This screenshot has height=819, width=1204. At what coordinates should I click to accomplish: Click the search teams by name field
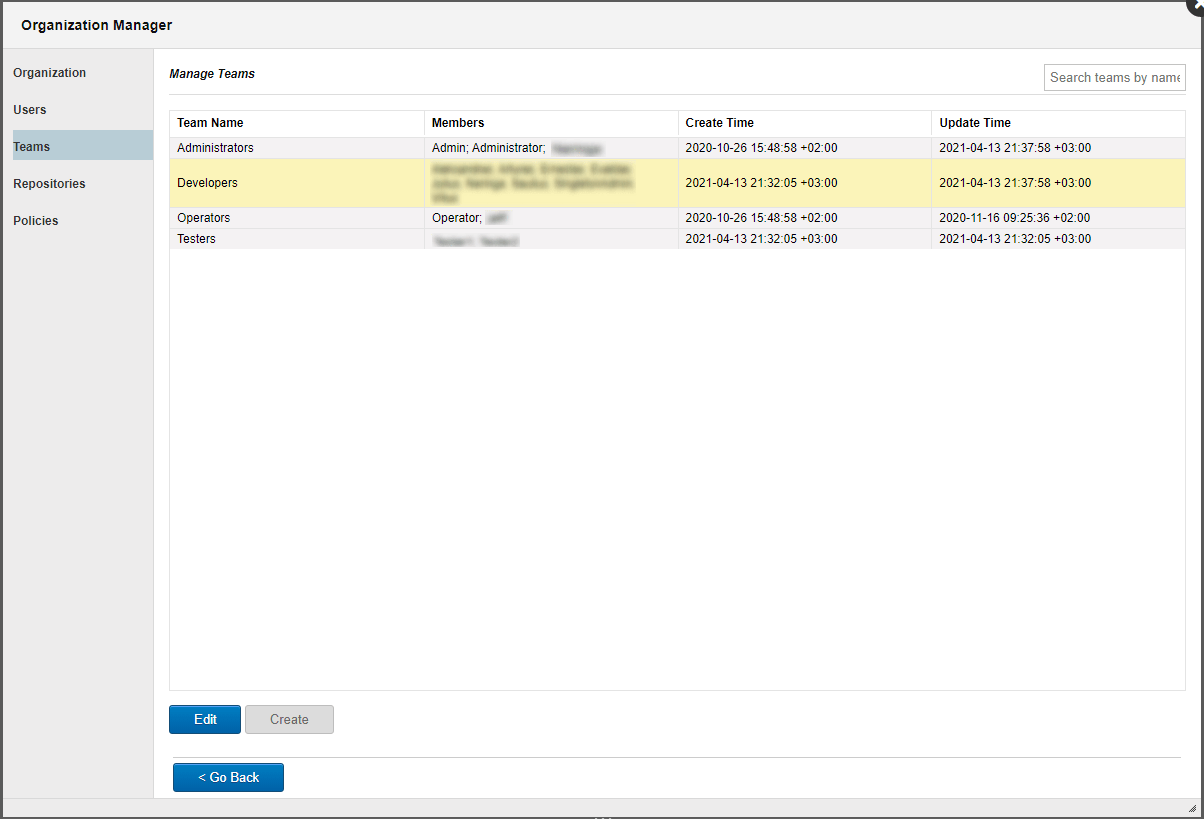pyautogui.click(x=1114, y=77)
